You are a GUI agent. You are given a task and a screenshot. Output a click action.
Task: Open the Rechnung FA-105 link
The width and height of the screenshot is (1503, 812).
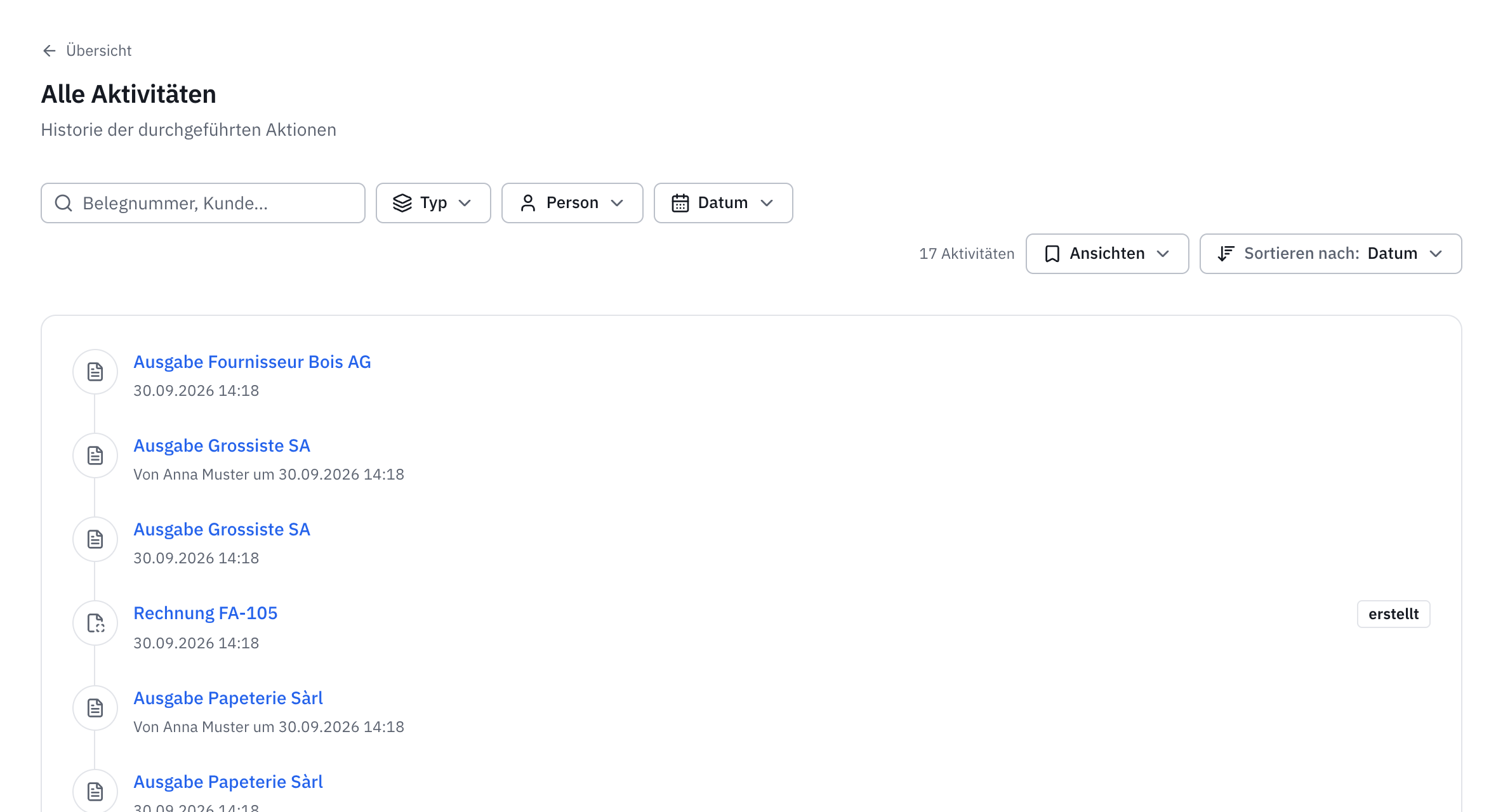206,613
